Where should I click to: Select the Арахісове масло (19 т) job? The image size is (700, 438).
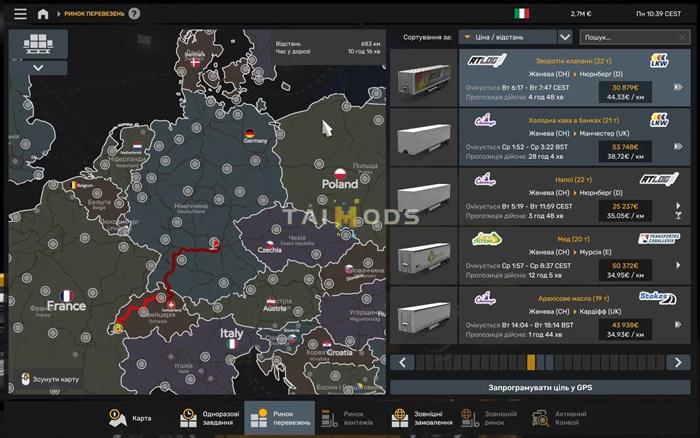[575, 315]
